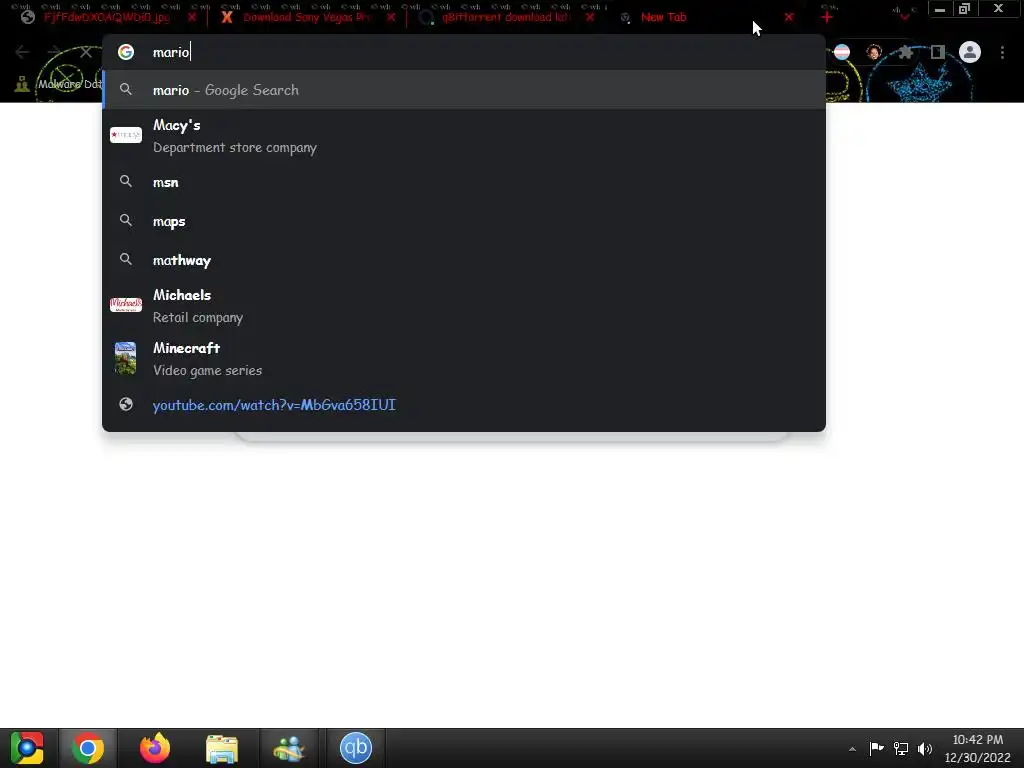Viewport: 1024px width, 768px height.
Task: Open Chrome's three-dot menu
Action: (x=1002, y=52)
